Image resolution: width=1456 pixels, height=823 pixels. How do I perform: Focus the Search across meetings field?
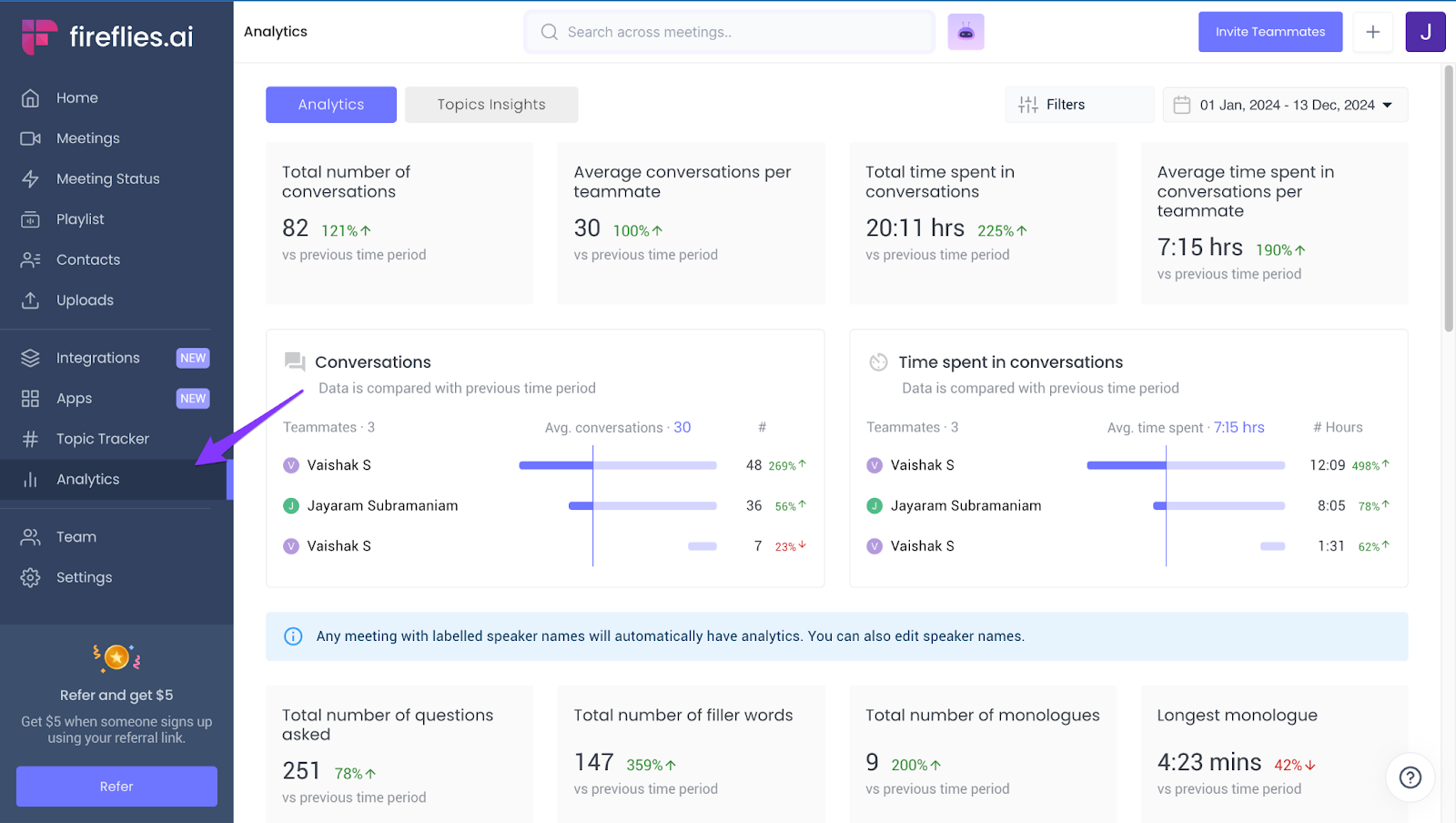tap(730, 32)
